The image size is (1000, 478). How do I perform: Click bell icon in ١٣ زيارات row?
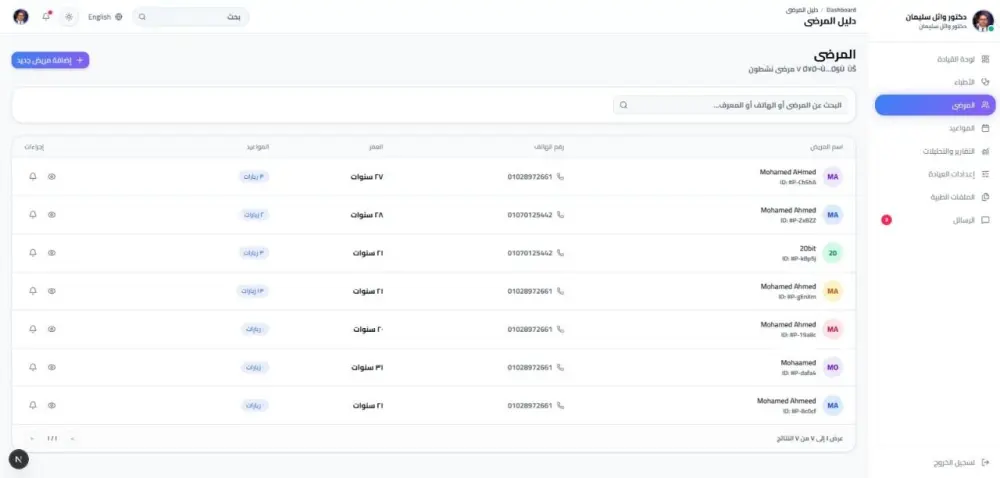(x=33, y=291)
